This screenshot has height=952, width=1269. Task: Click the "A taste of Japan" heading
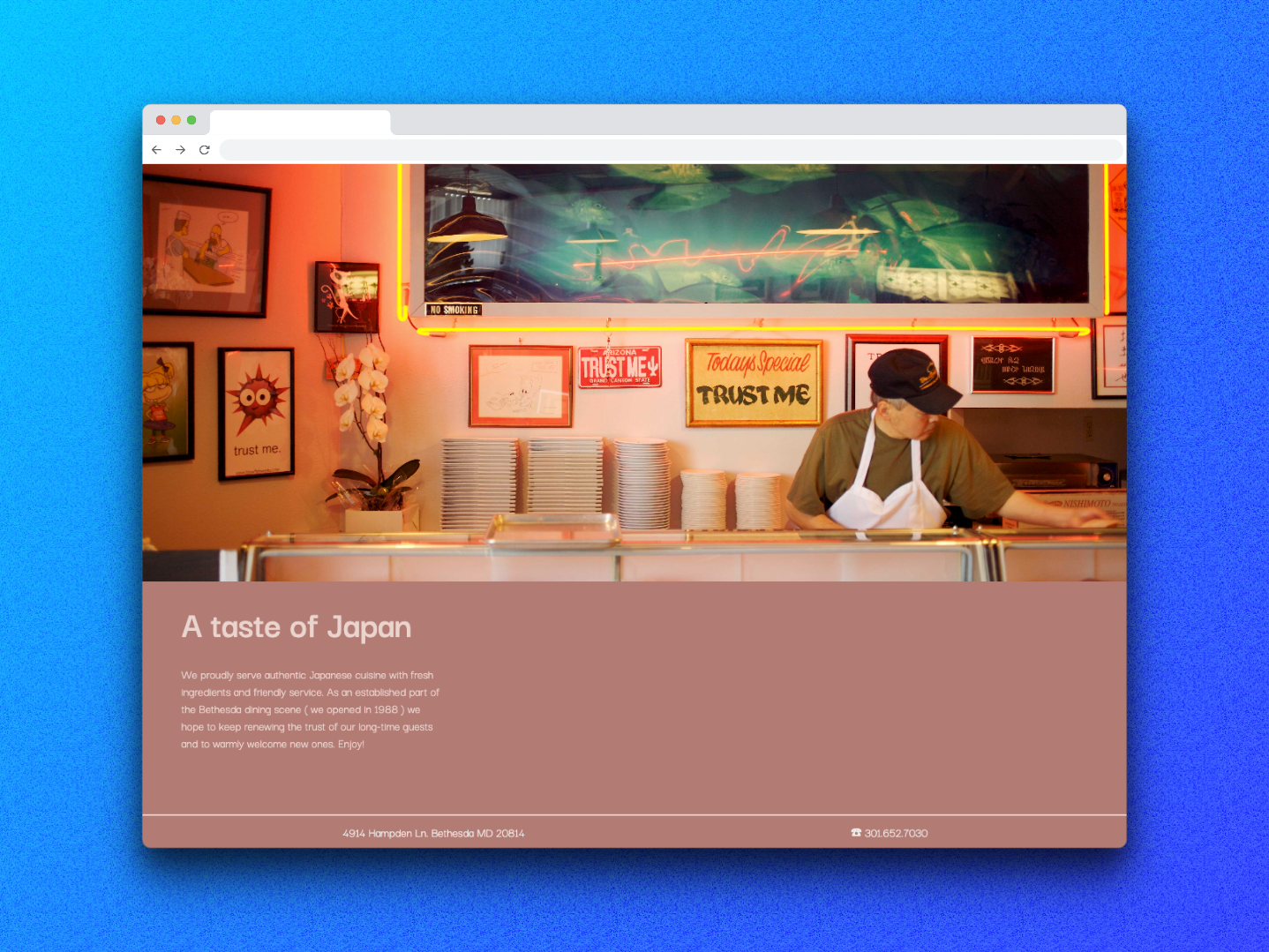pyautogui.click(x=297, y=627)
